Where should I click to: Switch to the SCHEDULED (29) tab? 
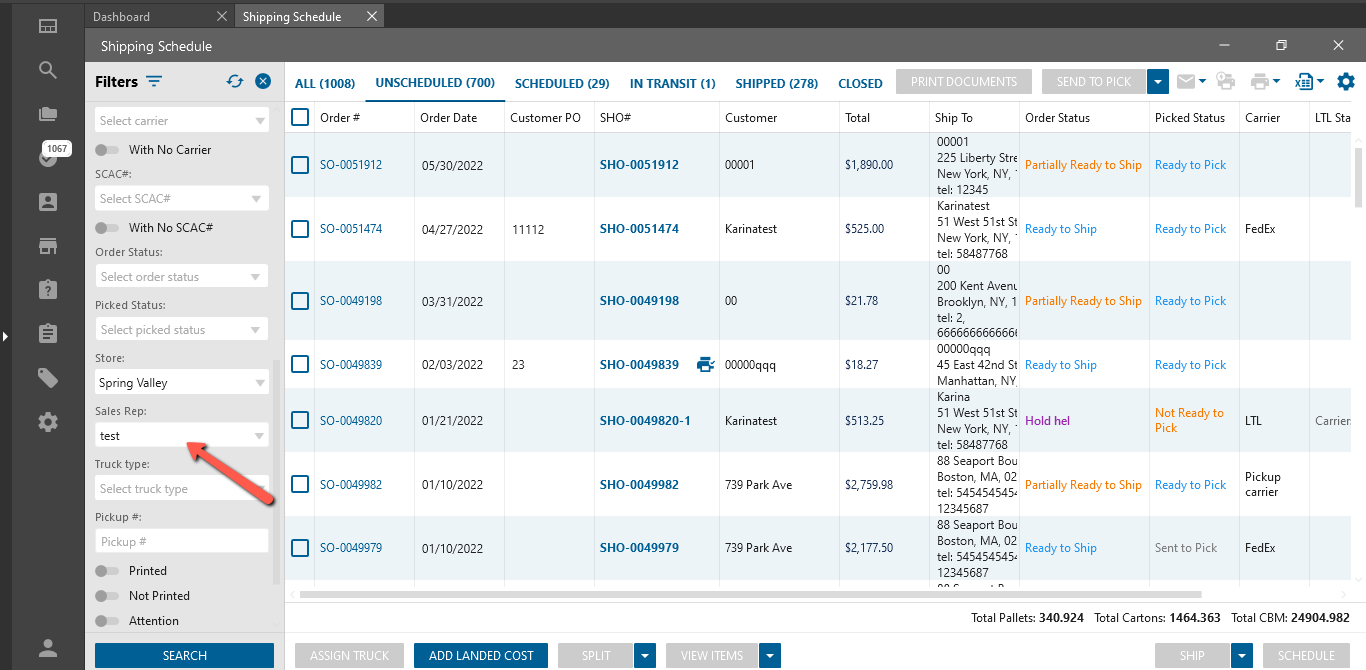click(562, 83)
